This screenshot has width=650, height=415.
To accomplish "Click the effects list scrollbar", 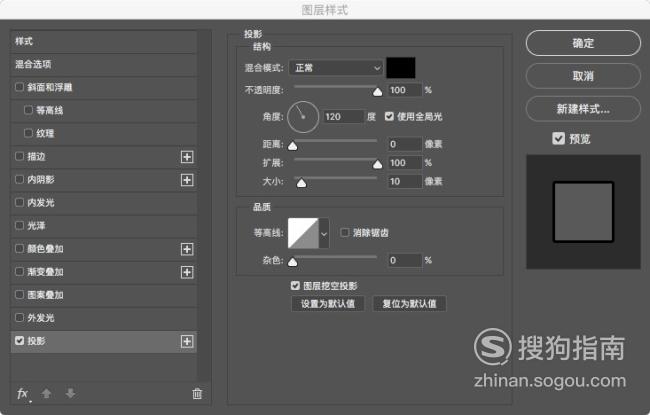I will point(204,205).
